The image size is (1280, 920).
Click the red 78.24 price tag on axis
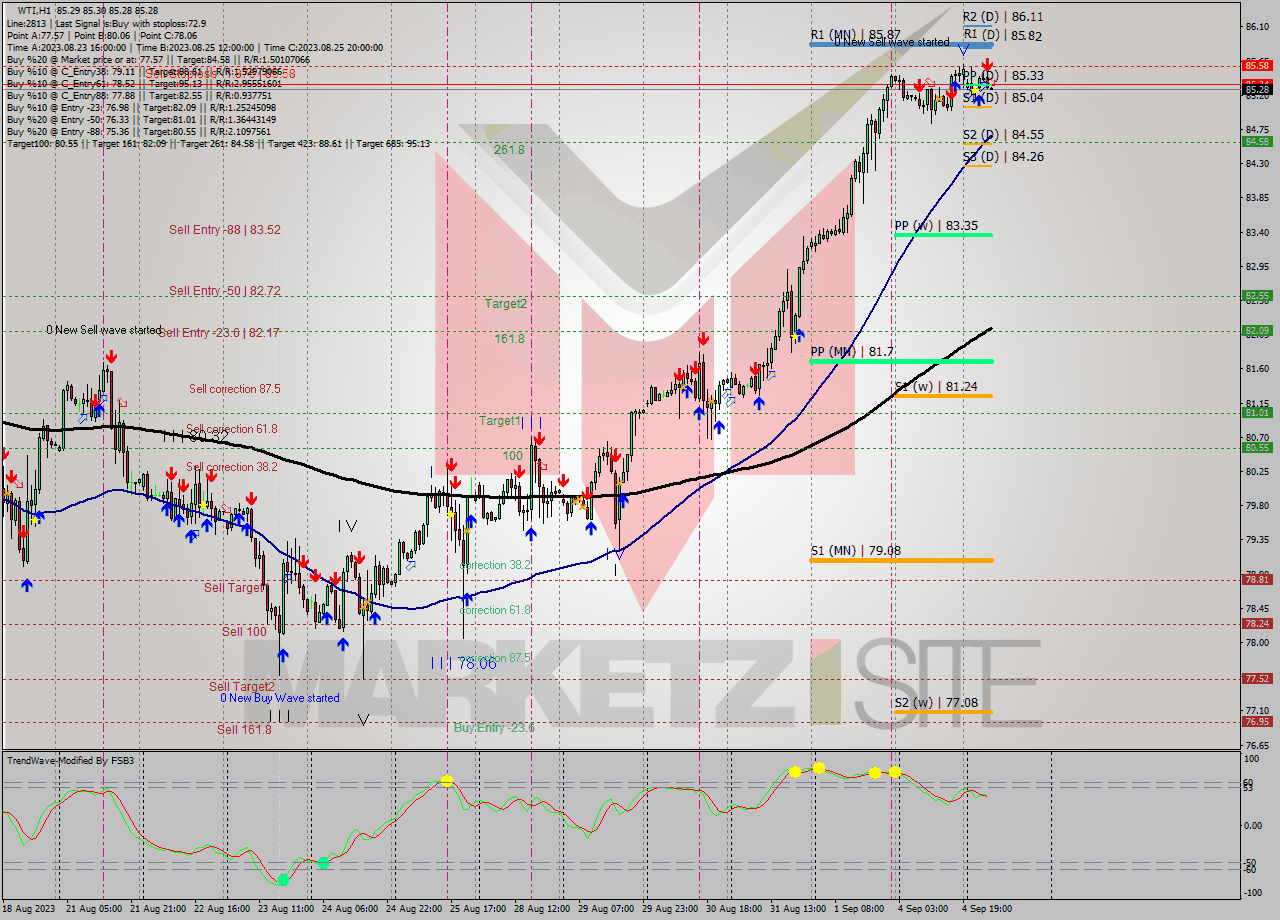[1257, 623]
